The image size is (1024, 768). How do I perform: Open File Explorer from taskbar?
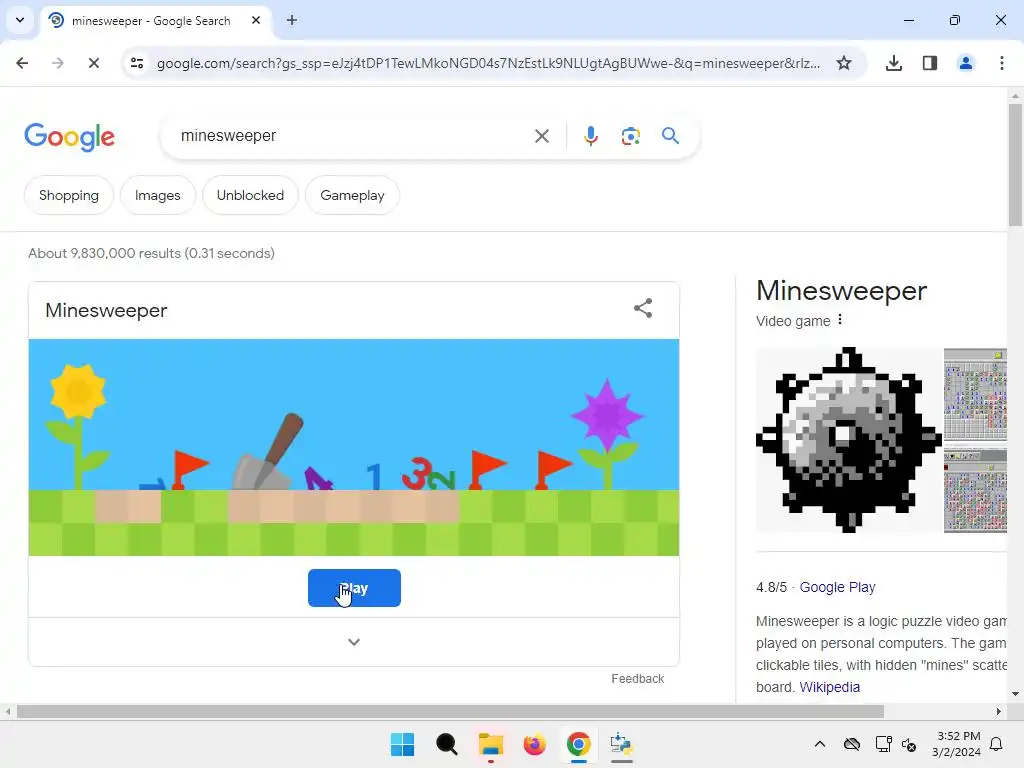(490, 744)
